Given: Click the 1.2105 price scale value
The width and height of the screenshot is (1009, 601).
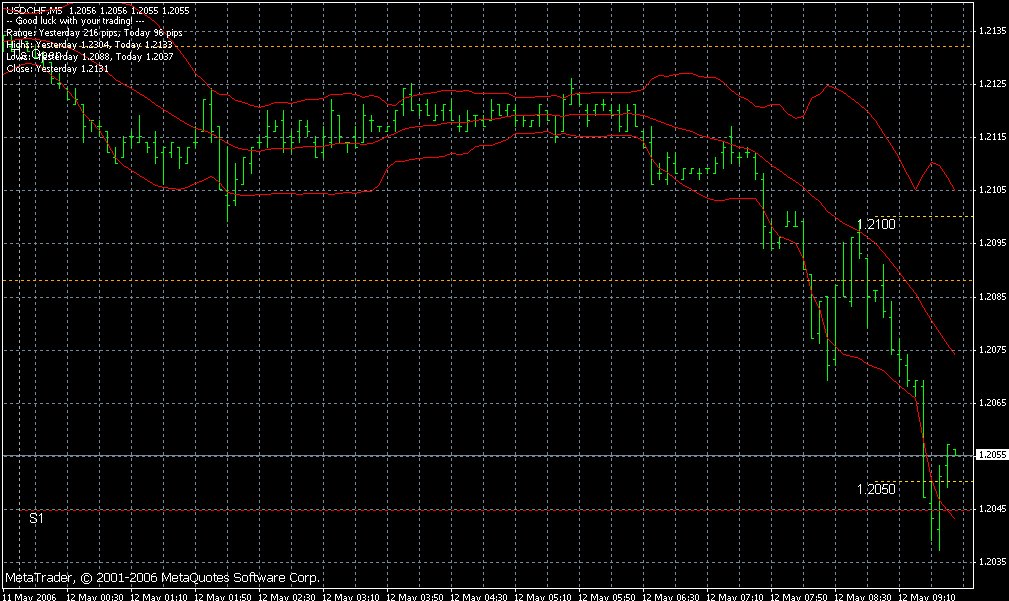Looking at the screenshot, I should [x=992, y=189].
